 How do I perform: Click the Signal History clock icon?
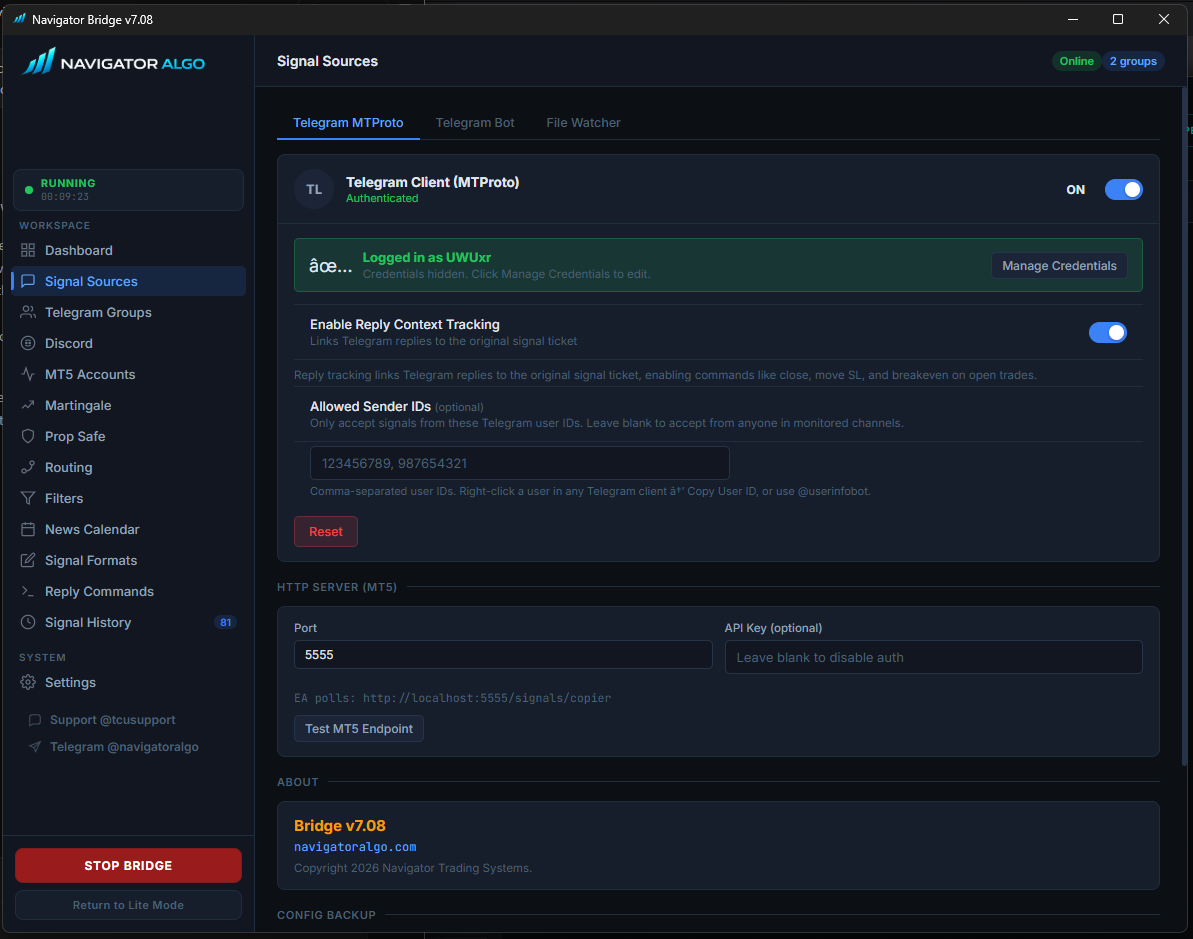coord(28,622)
